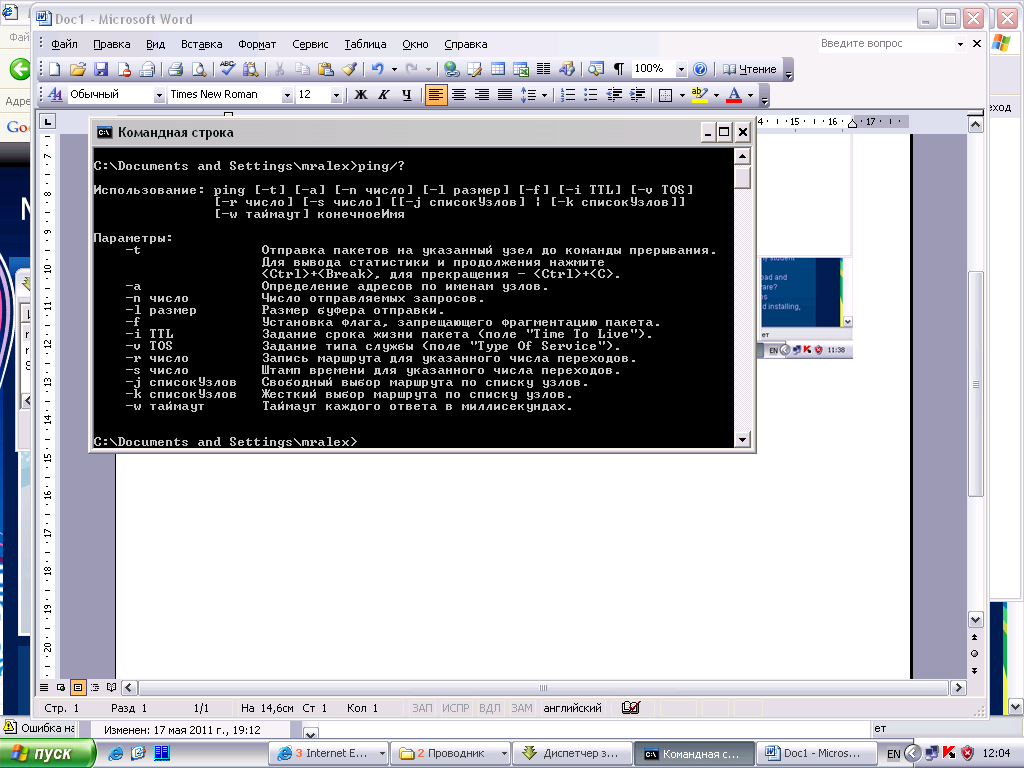Click the Open folder icon in Word toolbar
This screenshot has width=1024, height=768.
(78, 69)
